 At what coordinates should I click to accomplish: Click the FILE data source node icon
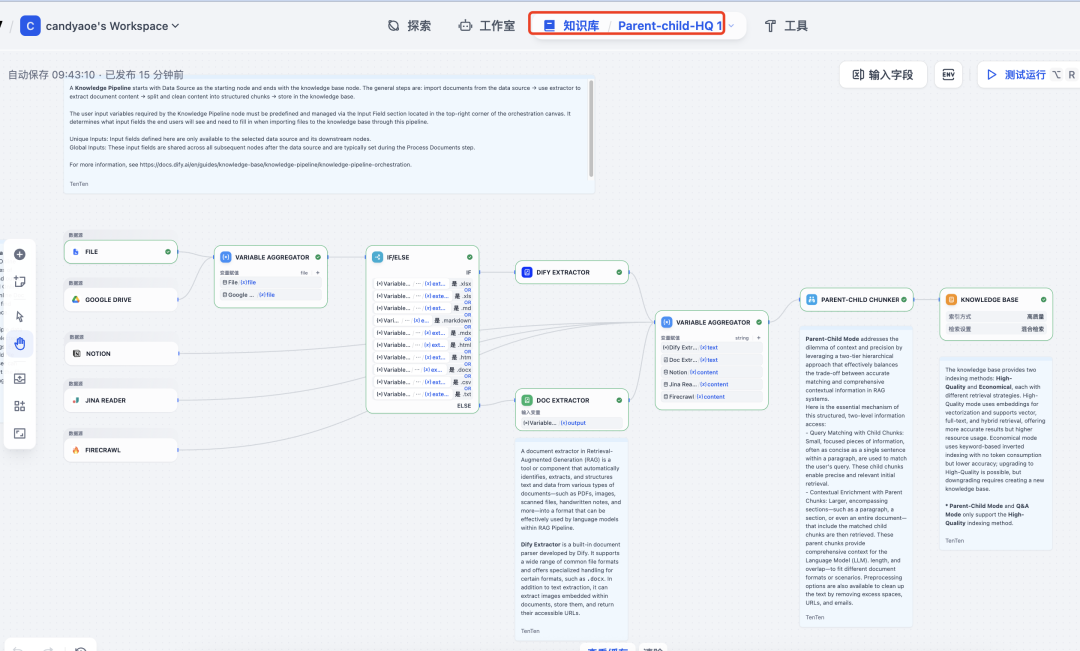pos(76,252)
